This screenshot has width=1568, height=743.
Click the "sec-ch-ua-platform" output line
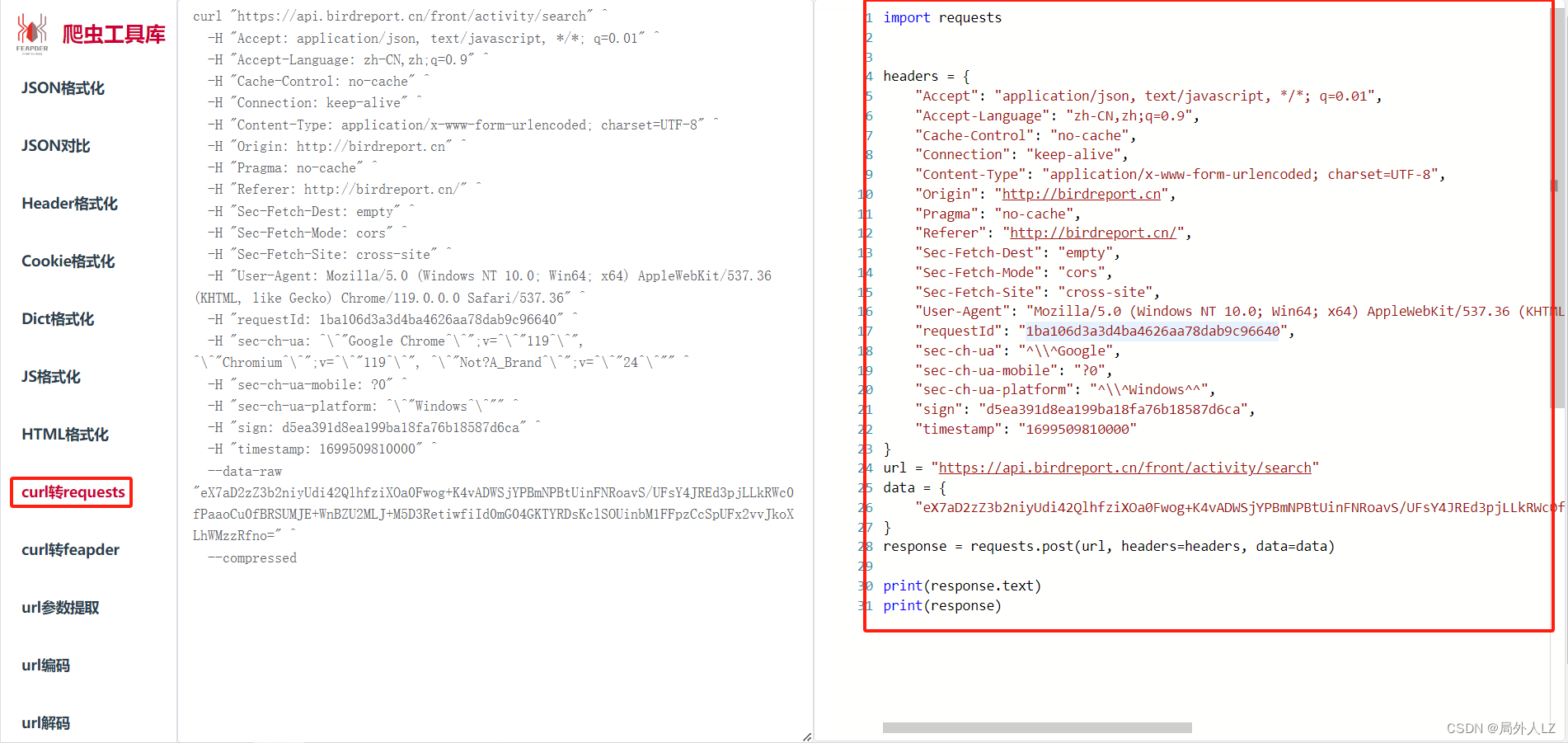1065,389
